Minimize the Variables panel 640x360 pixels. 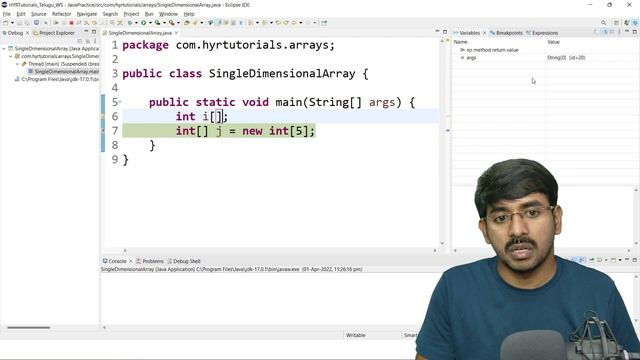[x=627, y=31]
